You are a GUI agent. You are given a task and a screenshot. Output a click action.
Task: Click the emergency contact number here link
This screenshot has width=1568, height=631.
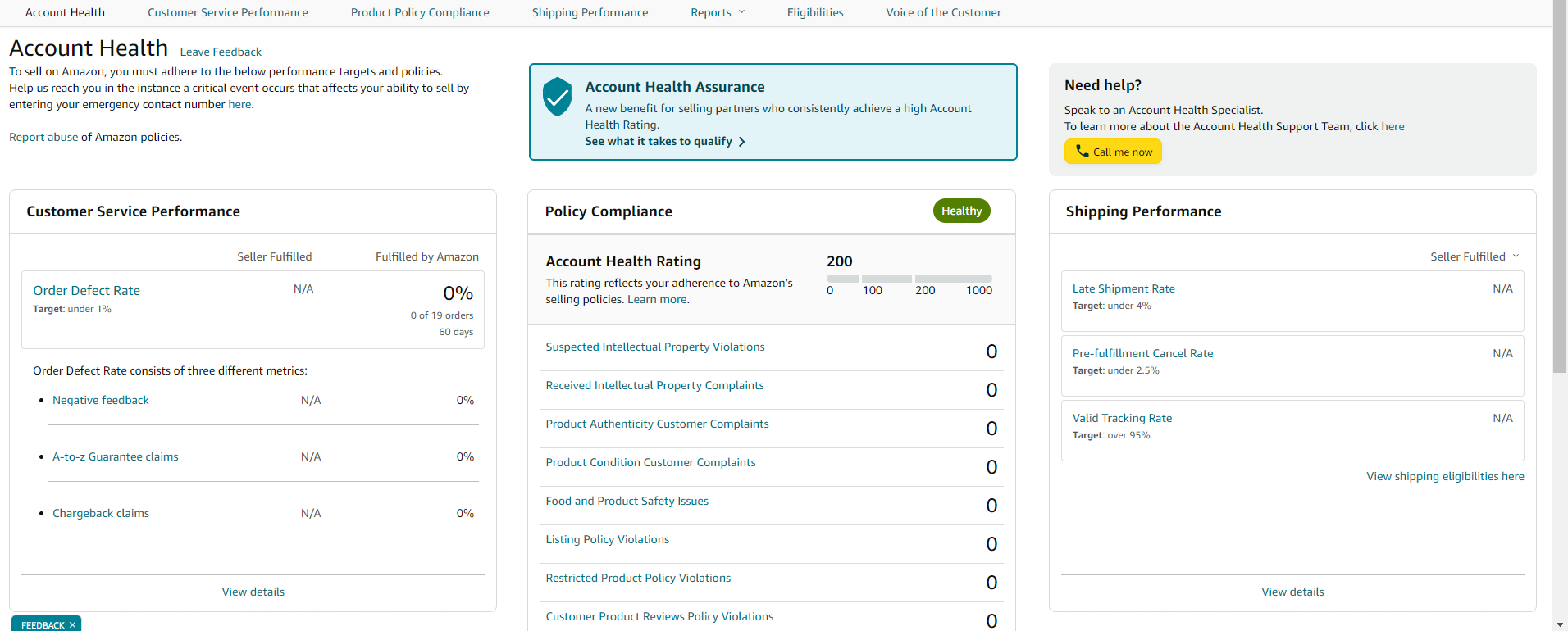pyautogui.click(x=239, y=104)
